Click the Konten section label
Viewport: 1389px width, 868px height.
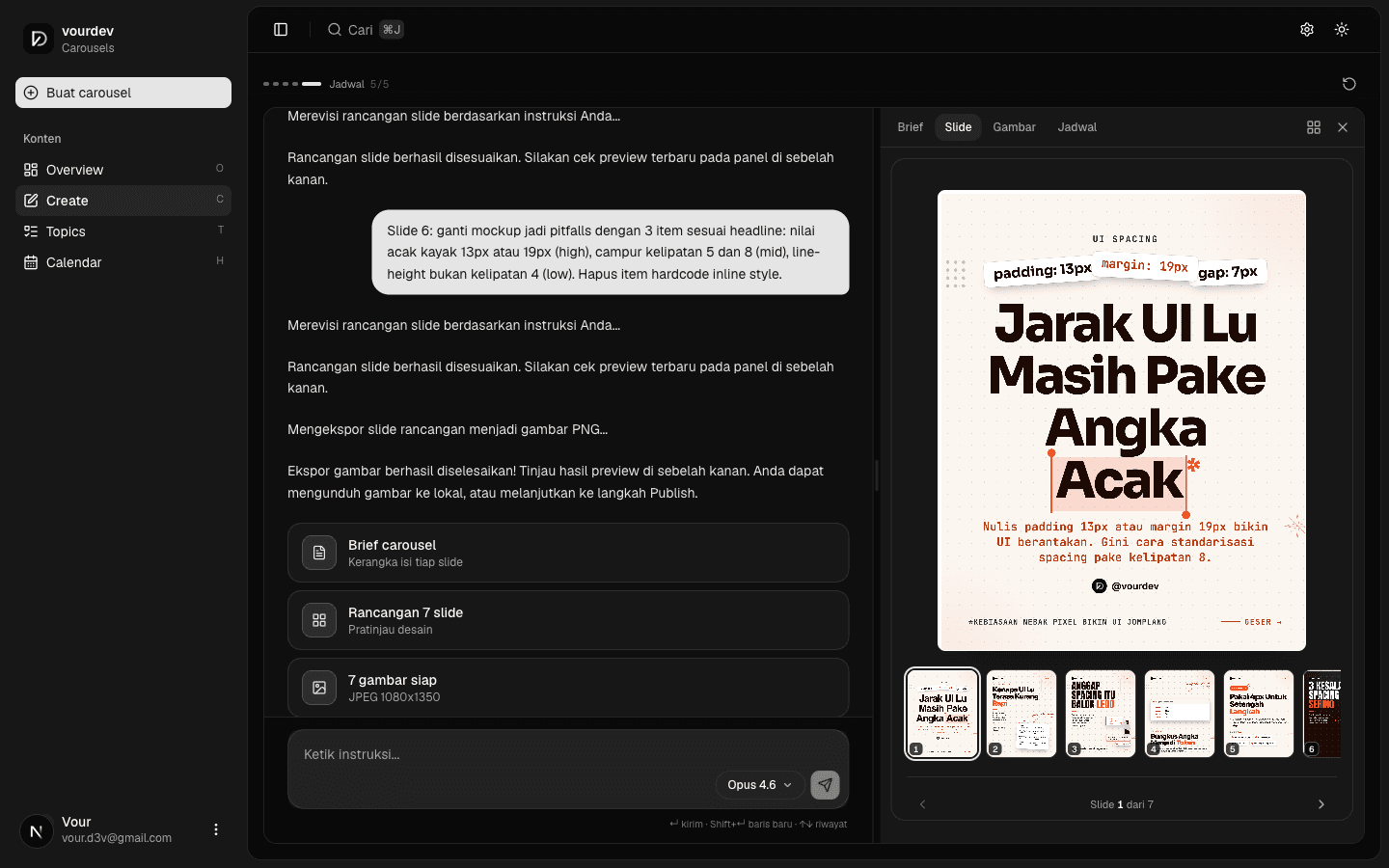point(42,139)
